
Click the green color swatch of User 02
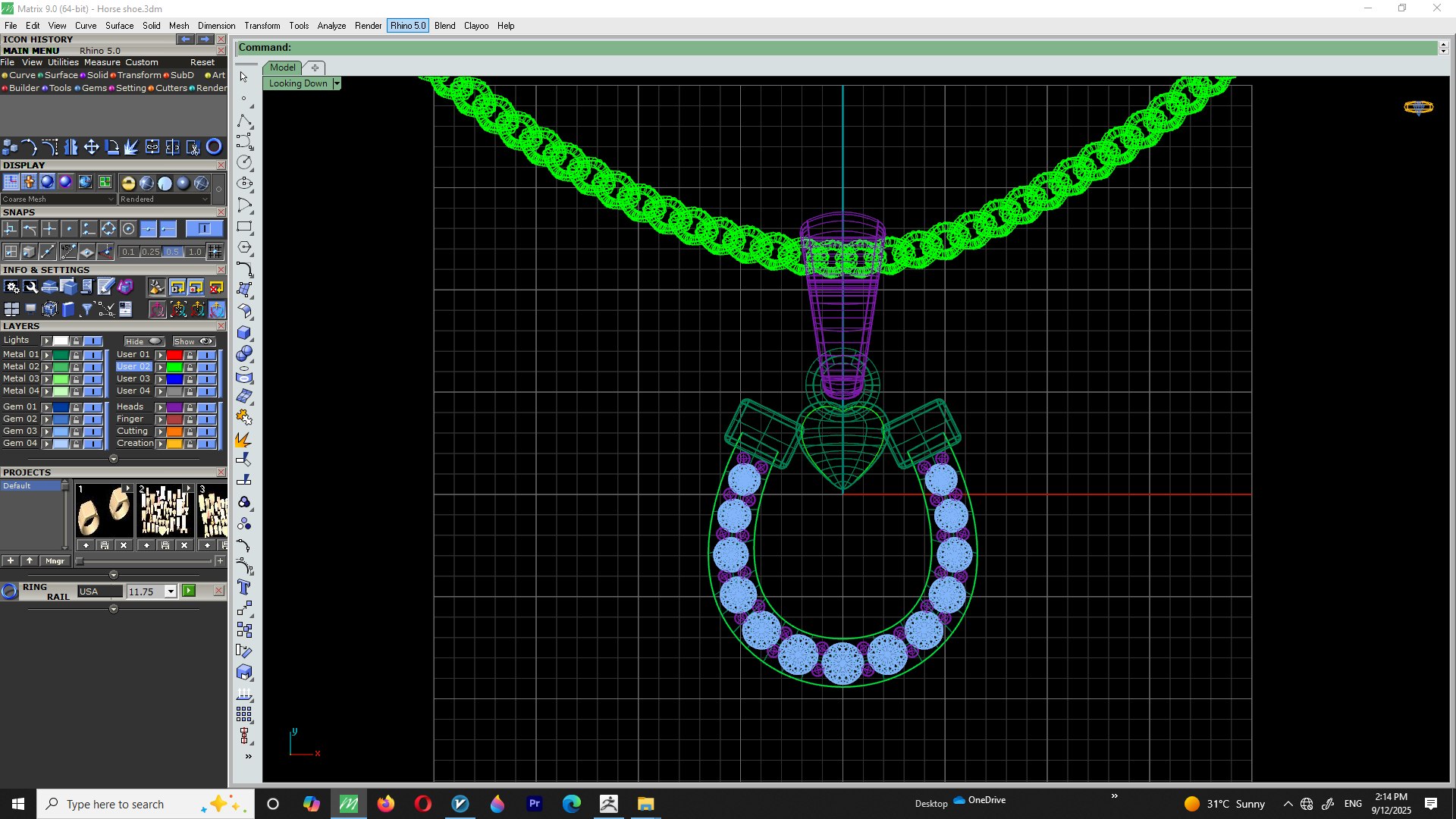[x=174, y=367]
